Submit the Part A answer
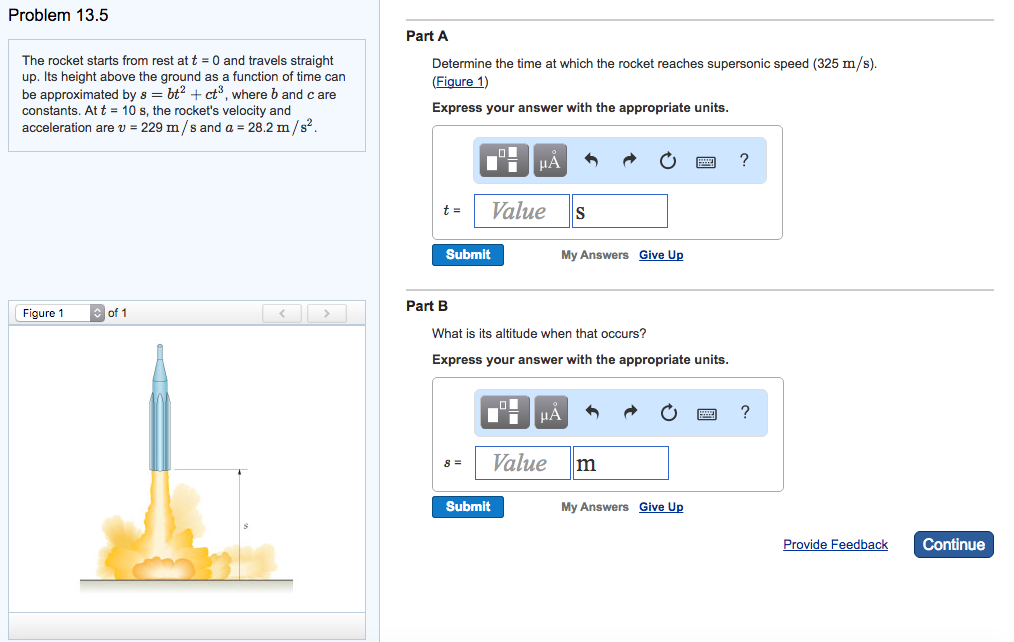 click(x=468, y=255)
